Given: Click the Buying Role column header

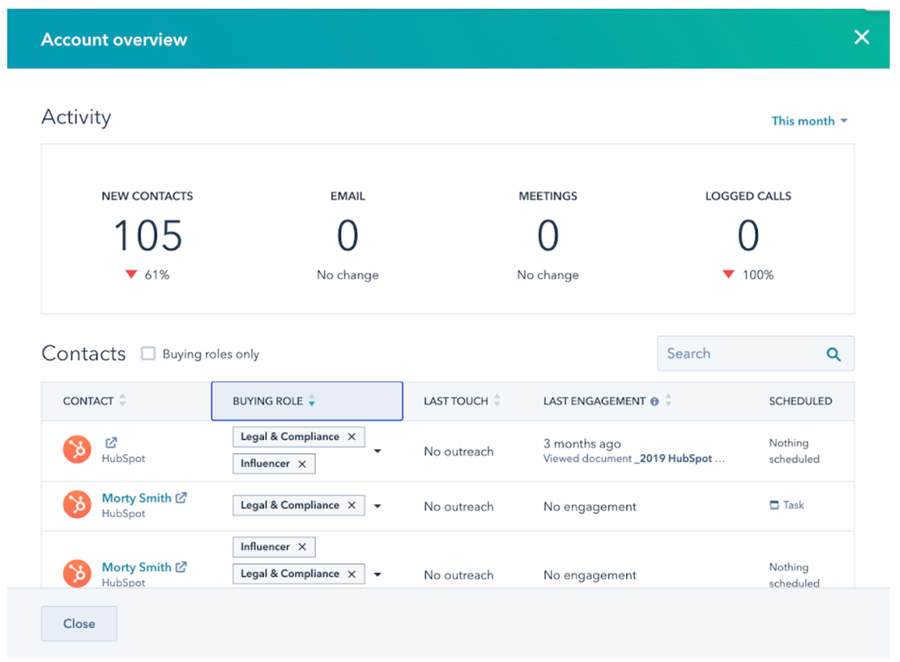Looking at the screenshot, I should pyautogui.click(x=268, y=401).
